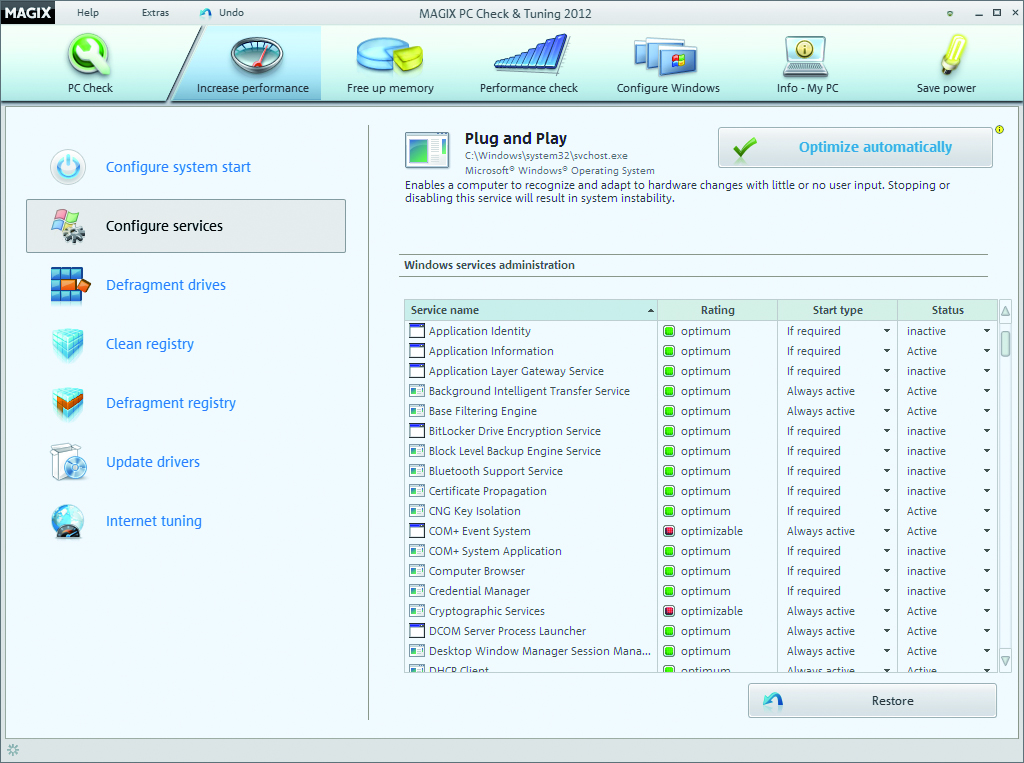Click the Configure system start power icon
This screenshot has width=1024, height=763.
[x=68, y=167]
